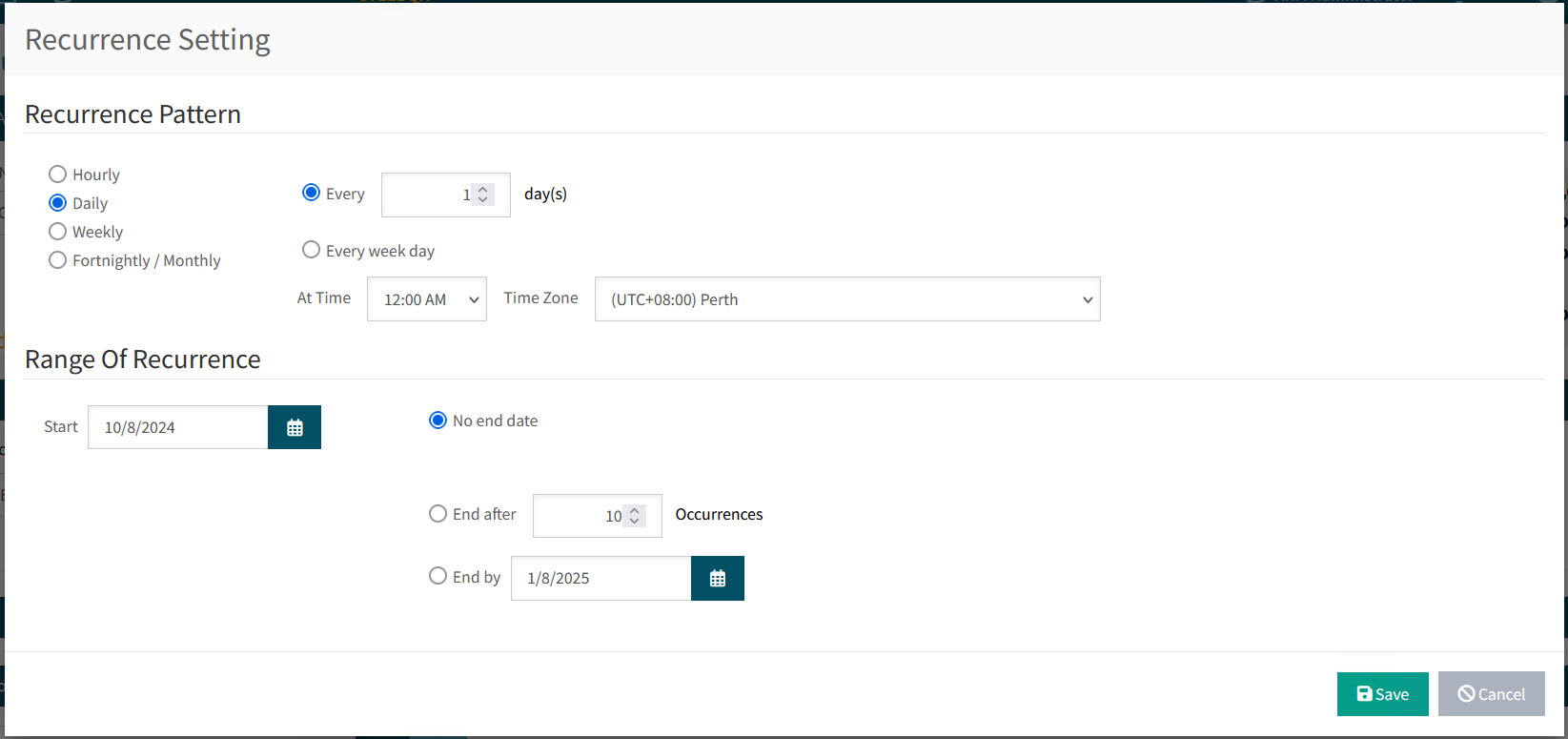
Task: Increase the Every day(s) value
Action: pyautogui.click(x=483, y=189)
